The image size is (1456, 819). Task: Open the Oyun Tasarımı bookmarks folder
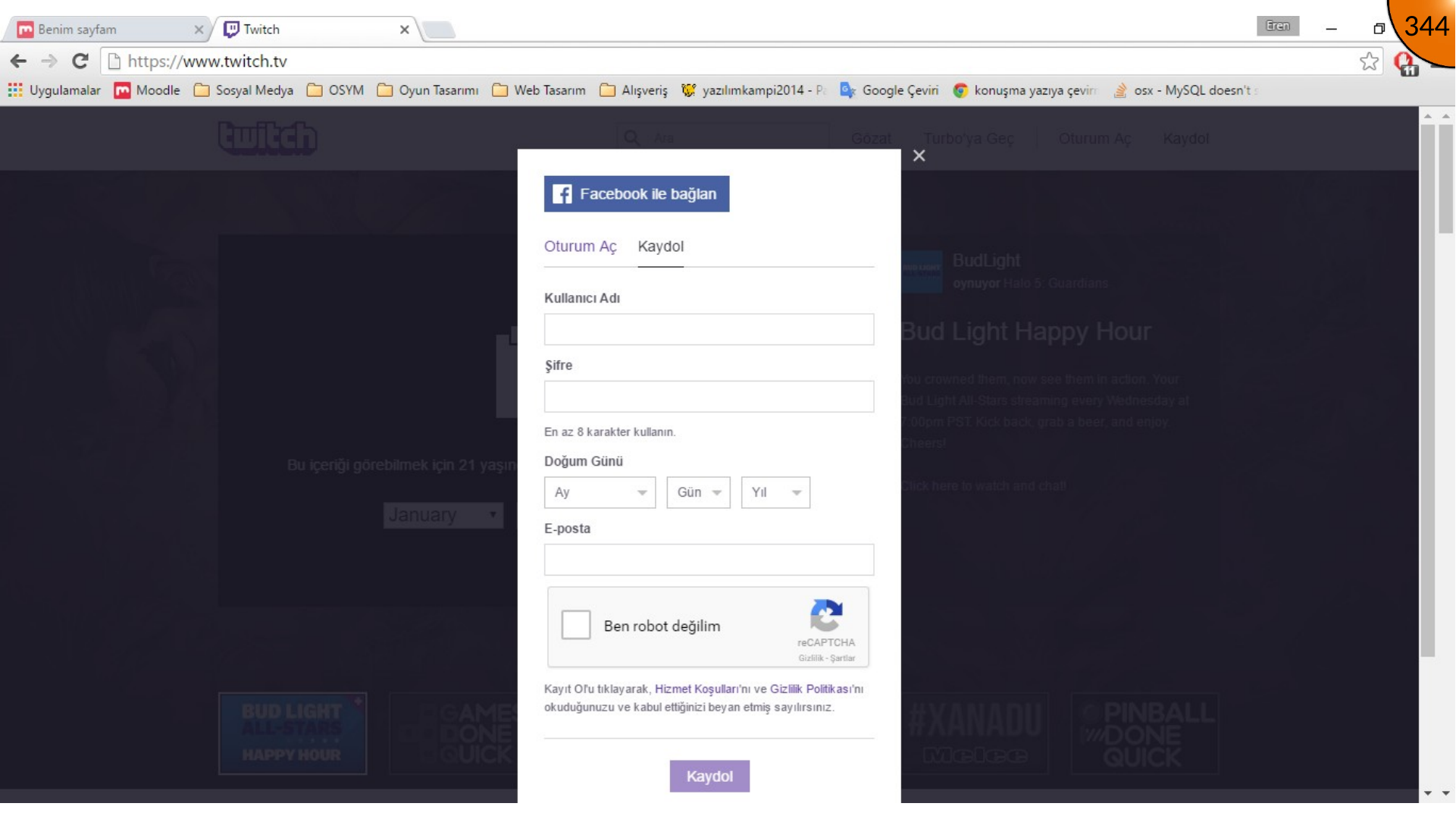tap(427, 90)
